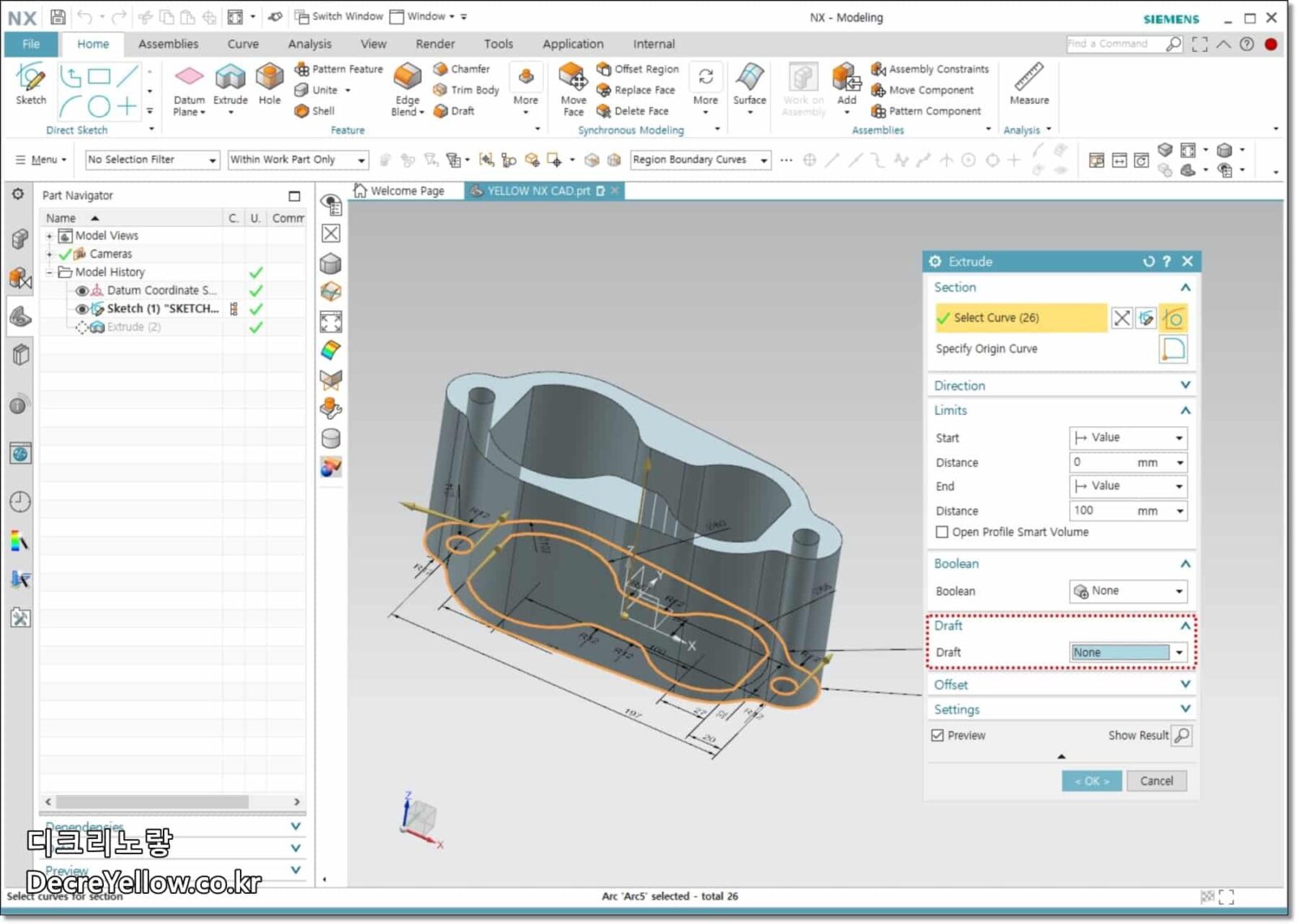Viewport: 1297px width, 924px height.
Task: Click Select Curve (26) field
Action: (1021, 319)
